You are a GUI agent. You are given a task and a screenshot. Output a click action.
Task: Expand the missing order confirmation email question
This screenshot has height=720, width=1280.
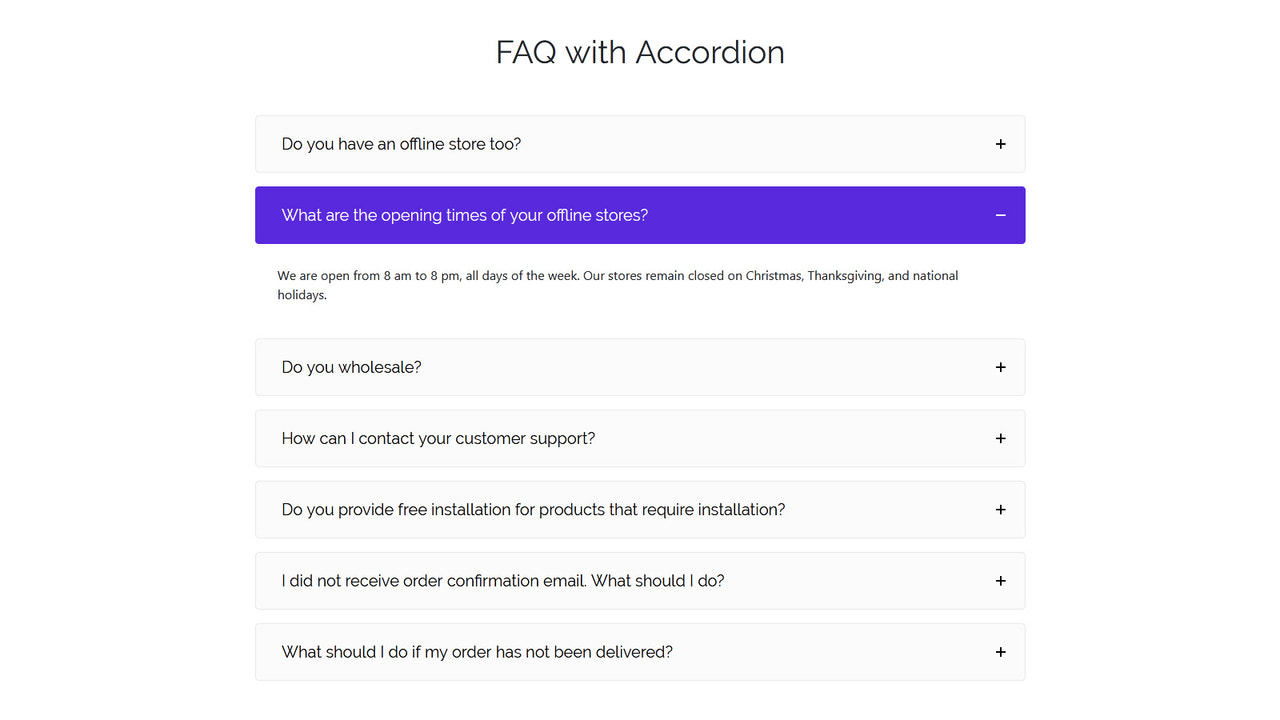(x=640, y=580)
